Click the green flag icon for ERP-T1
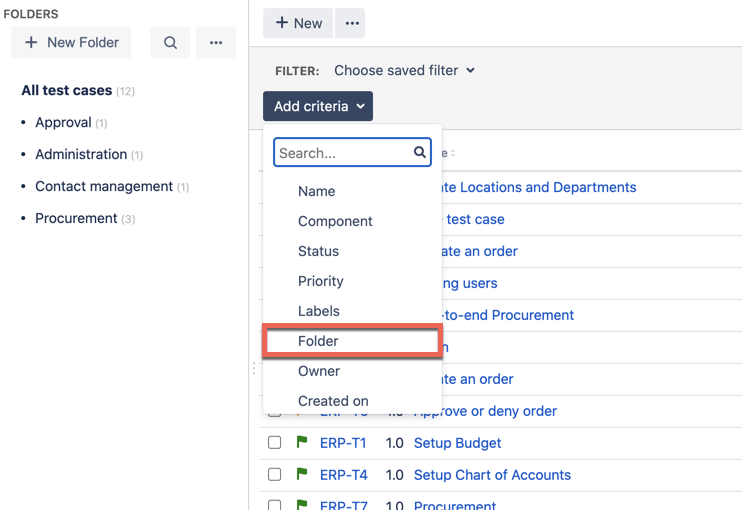Screen dimensions: 742x510 (301, 442)
